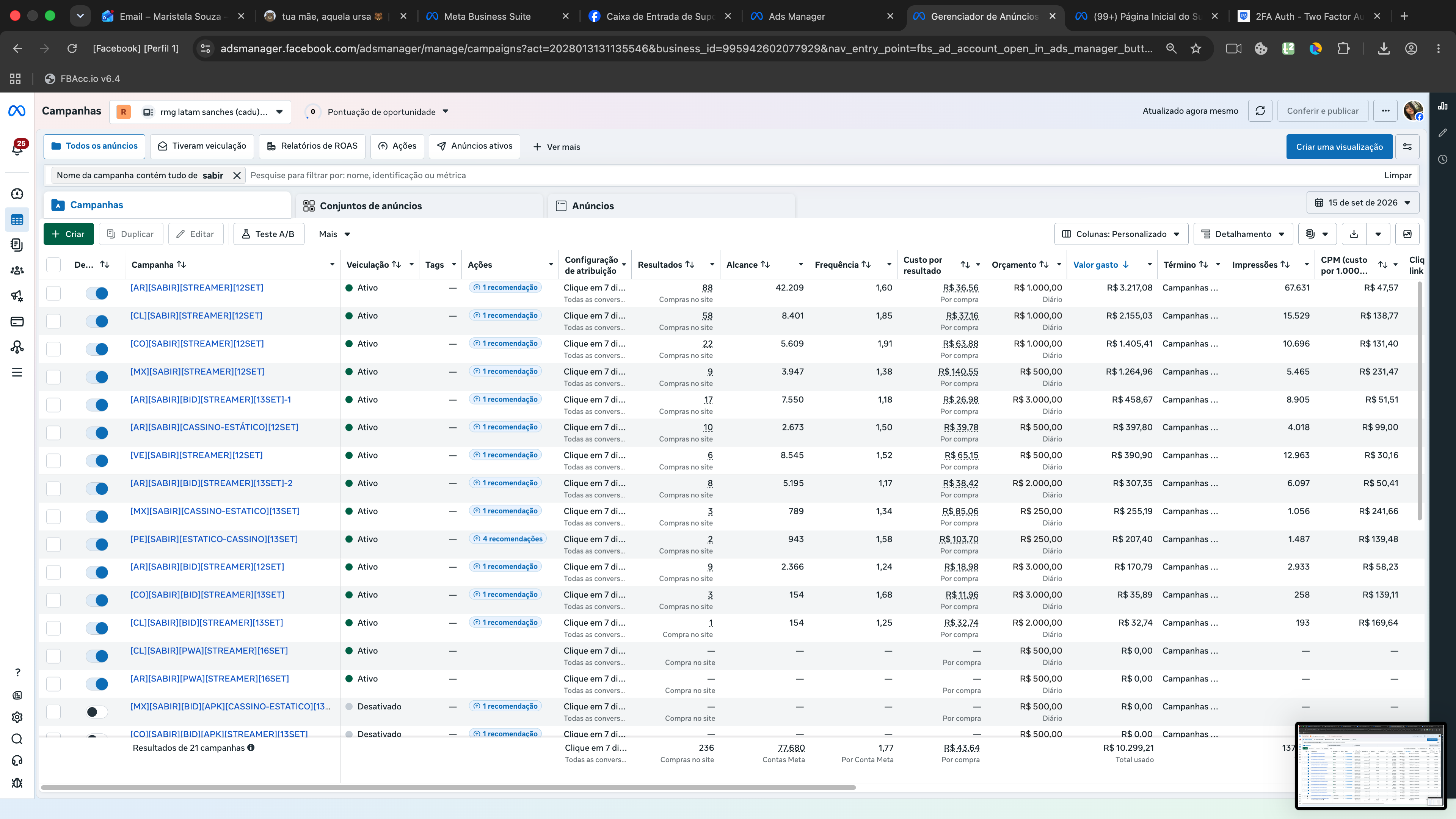This screenshot has height=819, width=1456.
Task: Toggle off [AR][SABIR][STREAMER][12SET] campaign
Action: coord(97,293)
